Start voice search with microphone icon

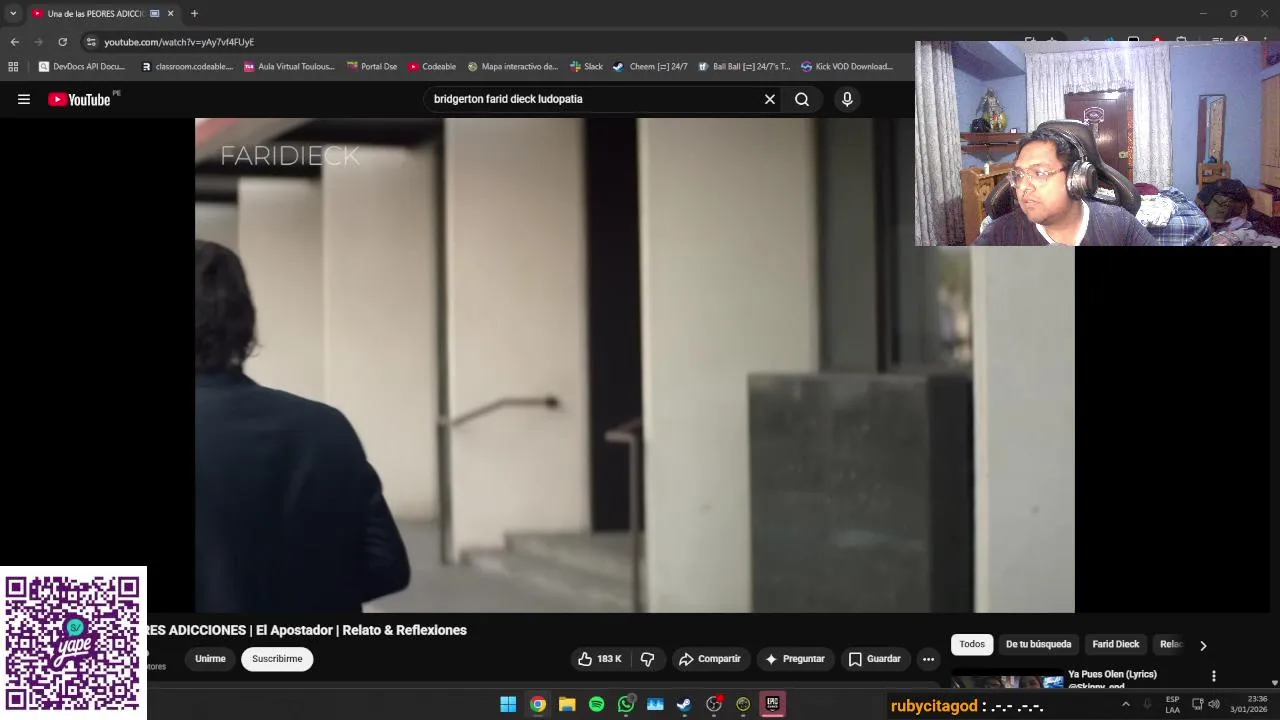(x=847, y=99)
